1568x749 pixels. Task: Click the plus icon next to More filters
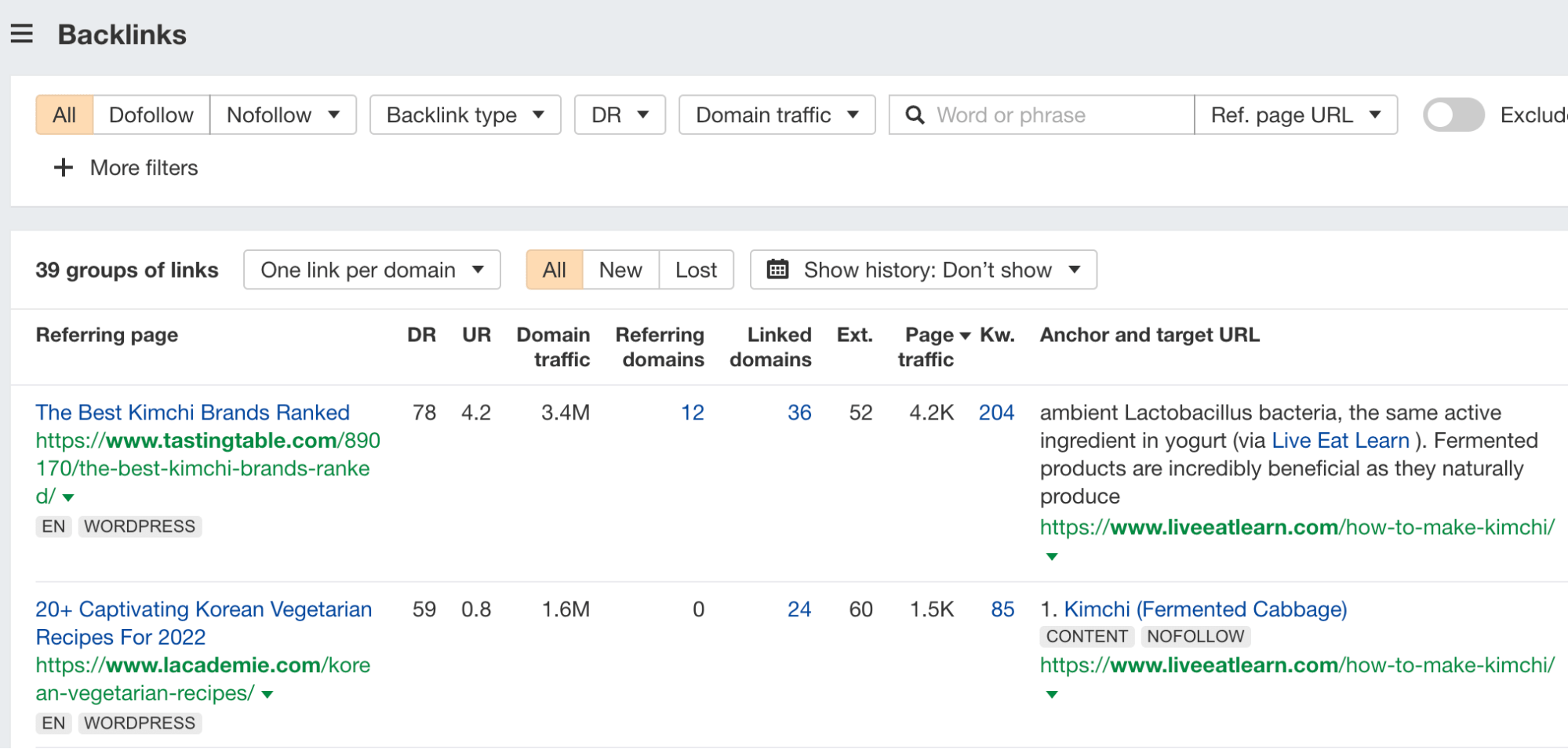63,167
